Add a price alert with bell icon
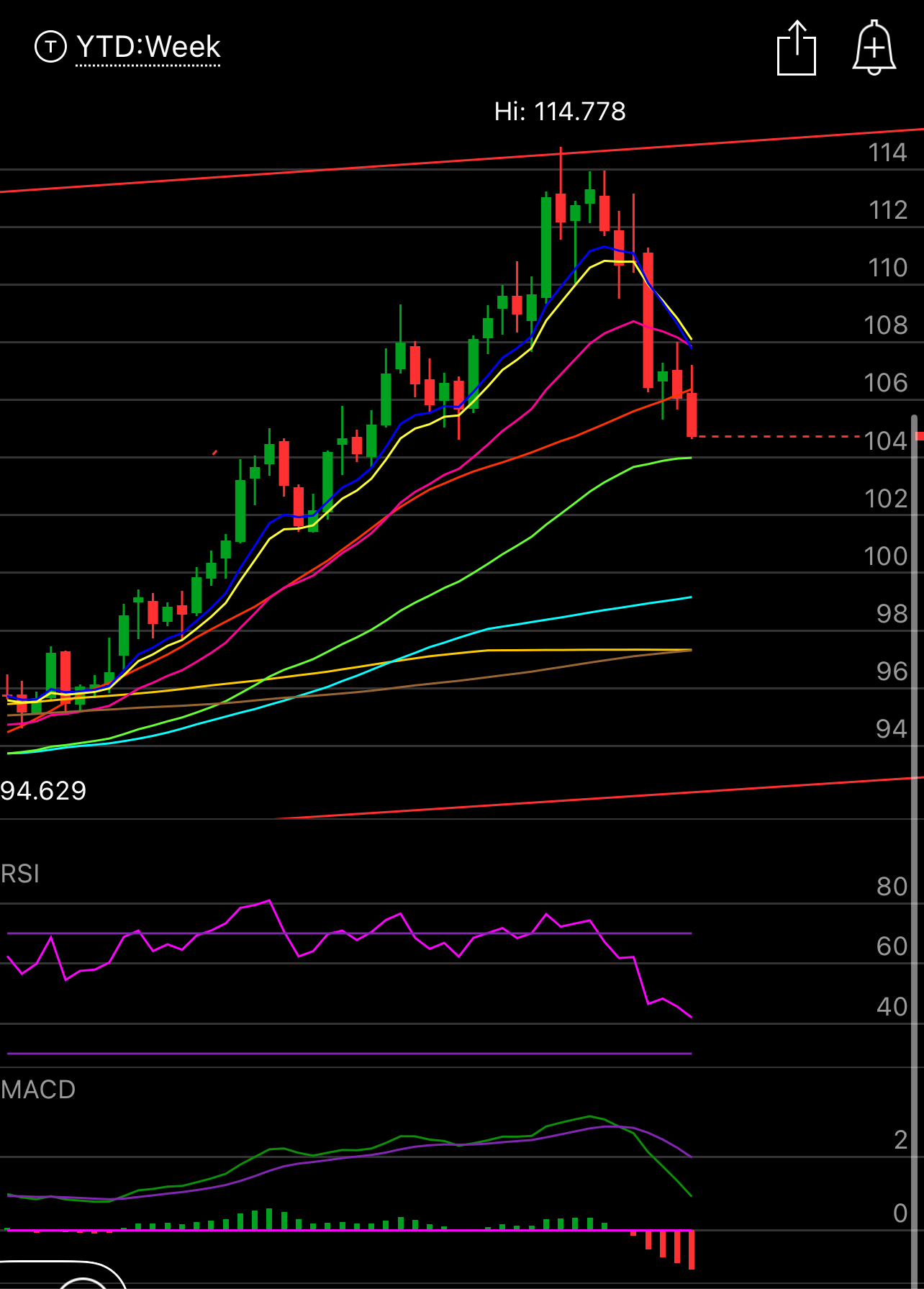The image size is (924, 1289). 874,48
